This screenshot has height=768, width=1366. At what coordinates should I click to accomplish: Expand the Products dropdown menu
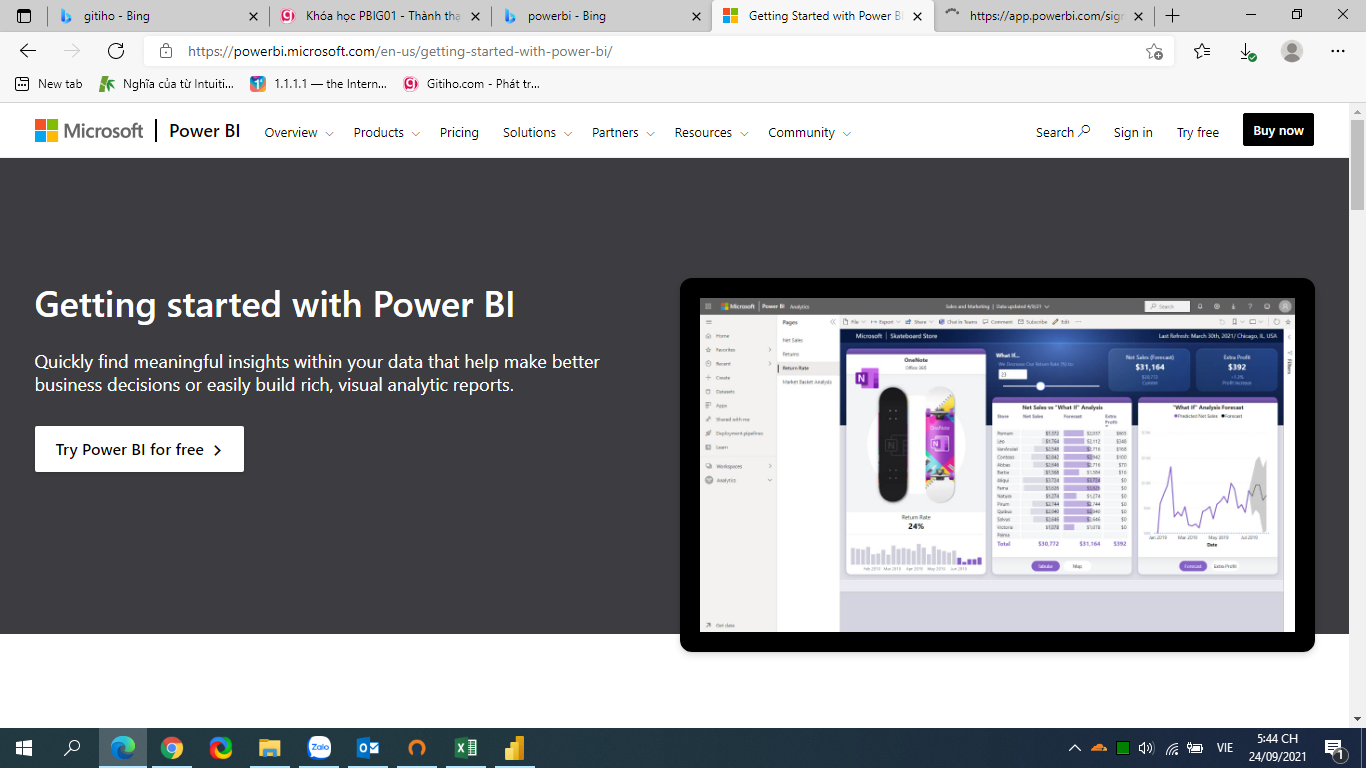click(x=386, y=132)
